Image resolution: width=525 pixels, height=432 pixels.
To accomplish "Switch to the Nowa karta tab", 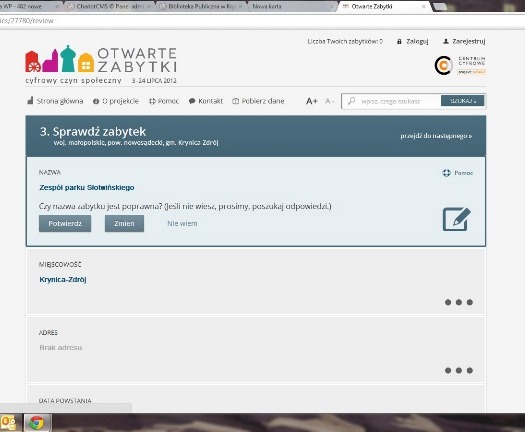I will 291,6.
